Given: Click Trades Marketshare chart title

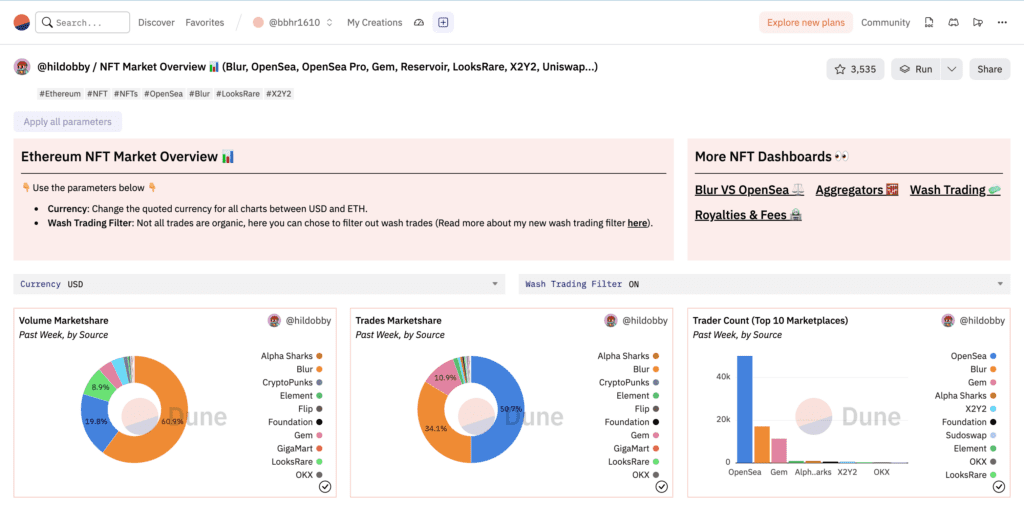Looking at the screenshot, I should 398,321.
